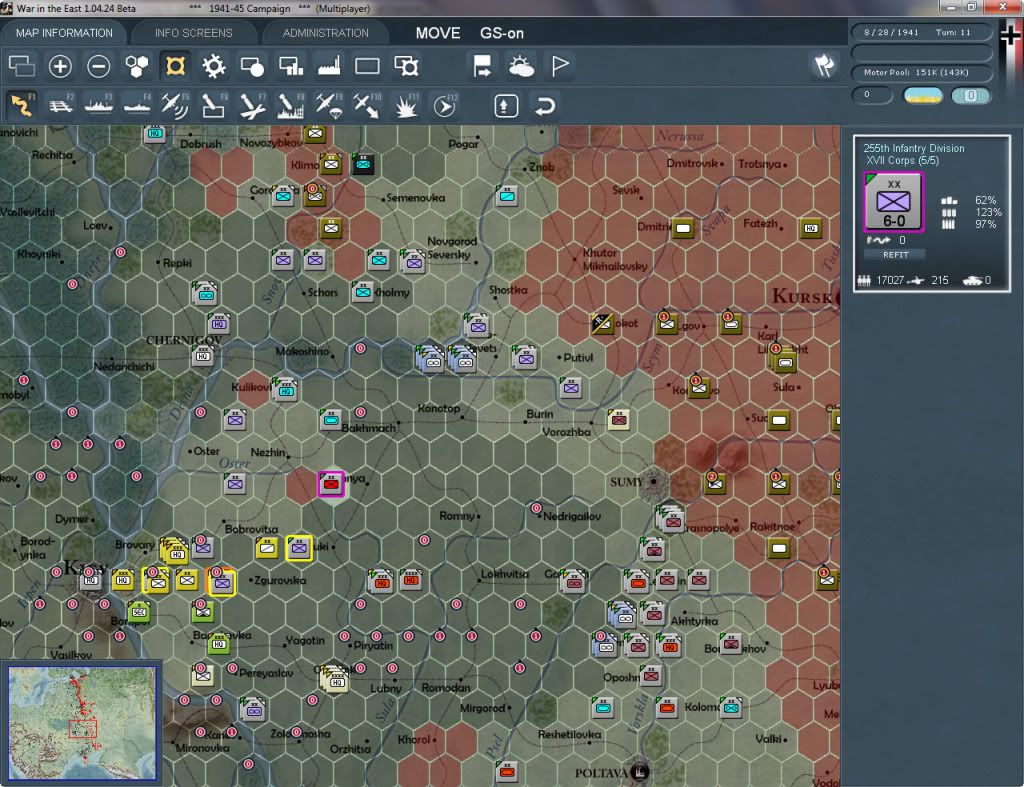The height and width of the screenshot is (787, 1024).
Task: Select the green SEC unit counter near Kiev
Action: [138, 612]
